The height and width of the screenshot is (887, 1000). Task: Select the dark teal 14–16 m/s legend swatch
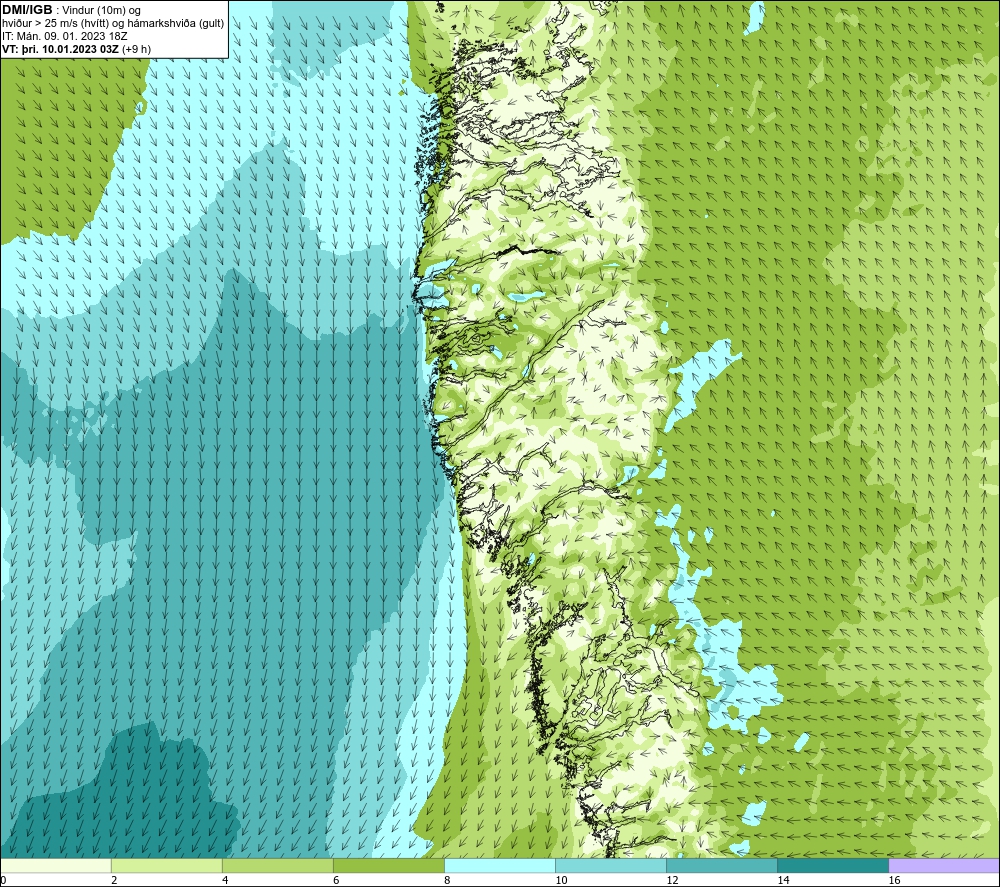click(833, 865)
